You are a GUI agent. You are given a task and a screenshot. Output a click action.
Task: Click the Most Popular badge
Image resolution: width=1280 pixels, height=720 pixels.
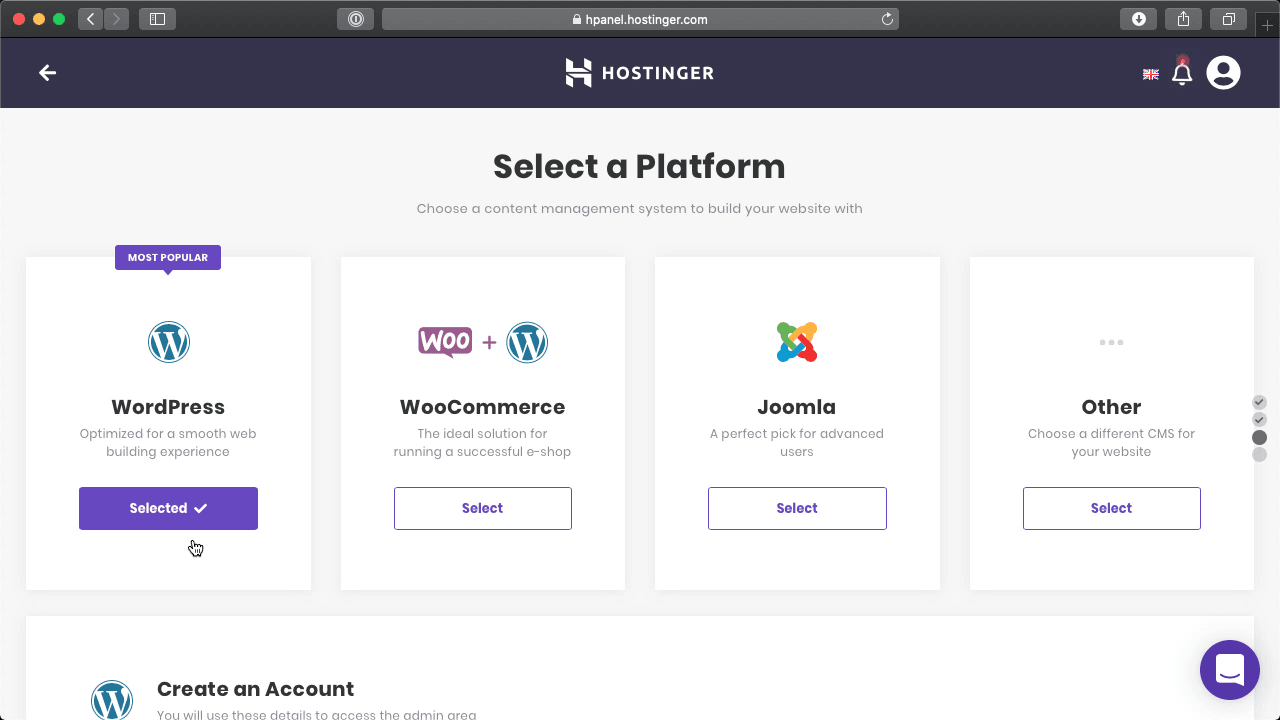168,257
